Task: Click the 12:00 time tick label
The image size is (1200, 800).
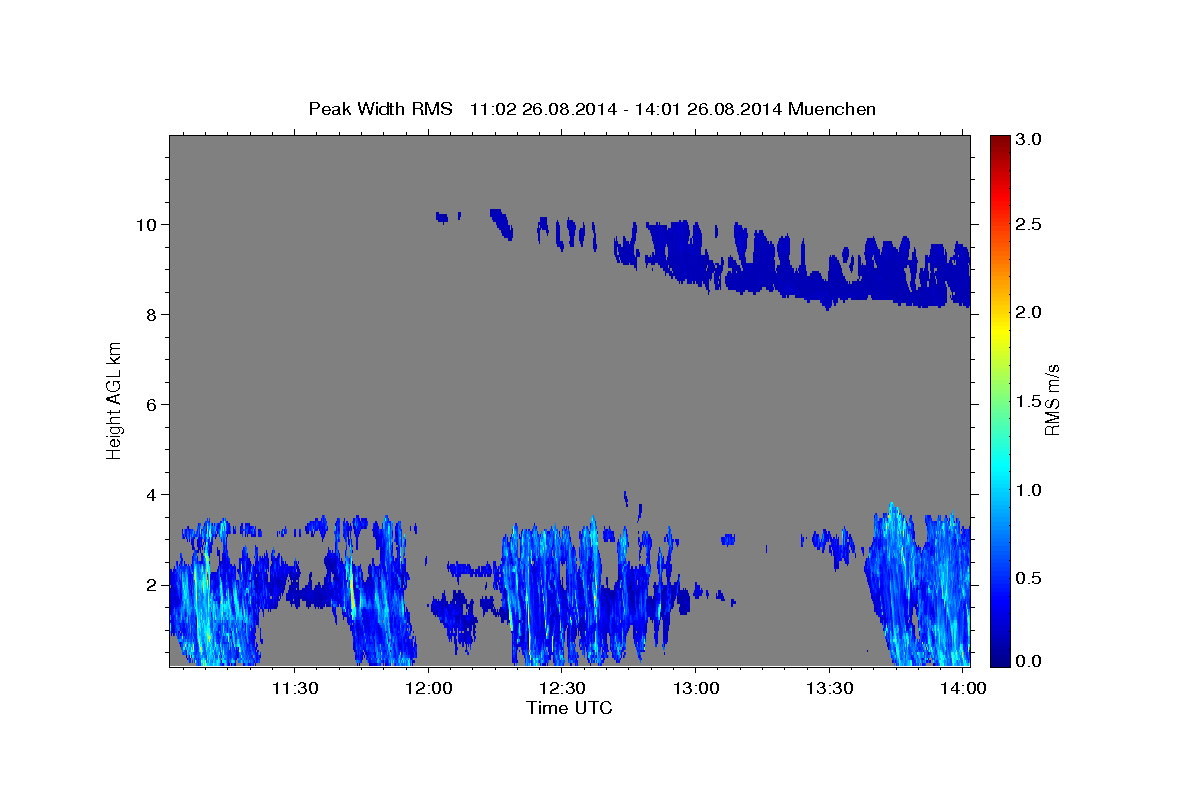Action: click(429, 688)
